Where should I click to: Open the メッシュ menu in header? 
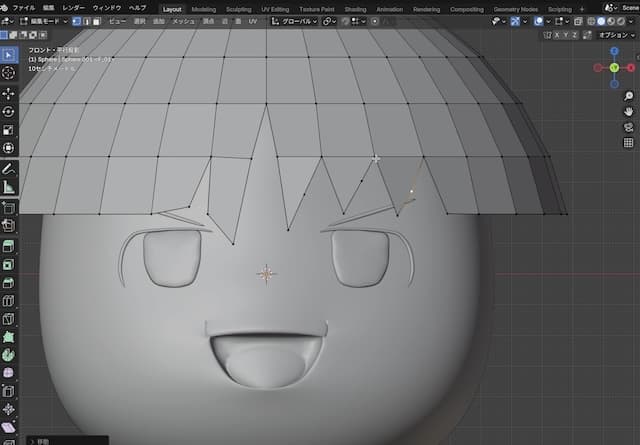(x=184, y=20)
